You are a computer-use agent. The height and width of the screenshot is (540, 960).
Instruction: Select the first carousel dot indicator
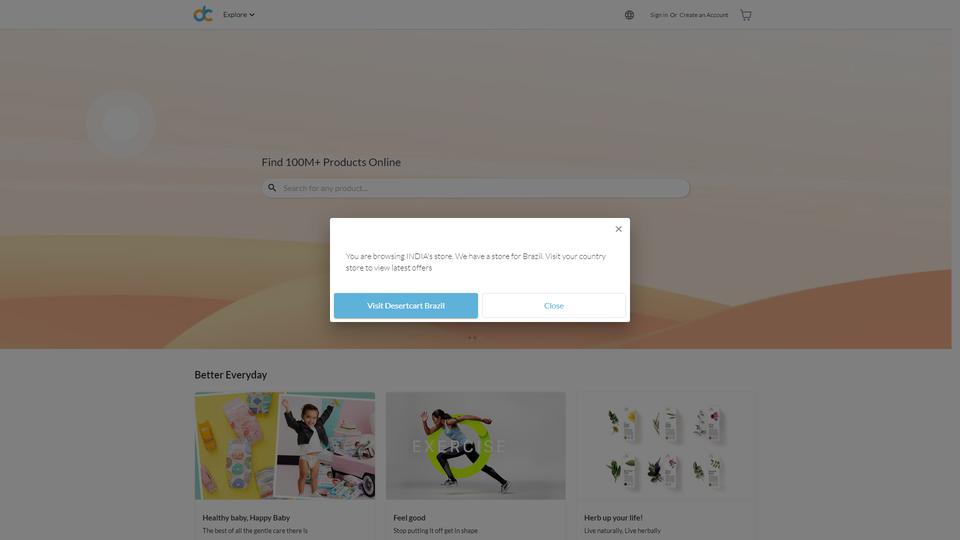pos(470,337)
